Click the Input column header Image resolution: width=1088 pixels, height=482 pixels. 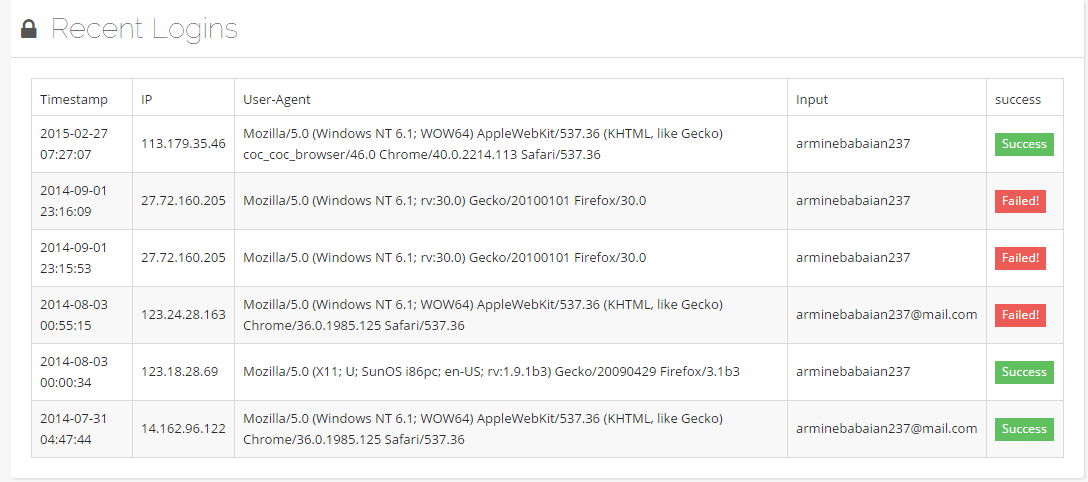tap(812, 99)
